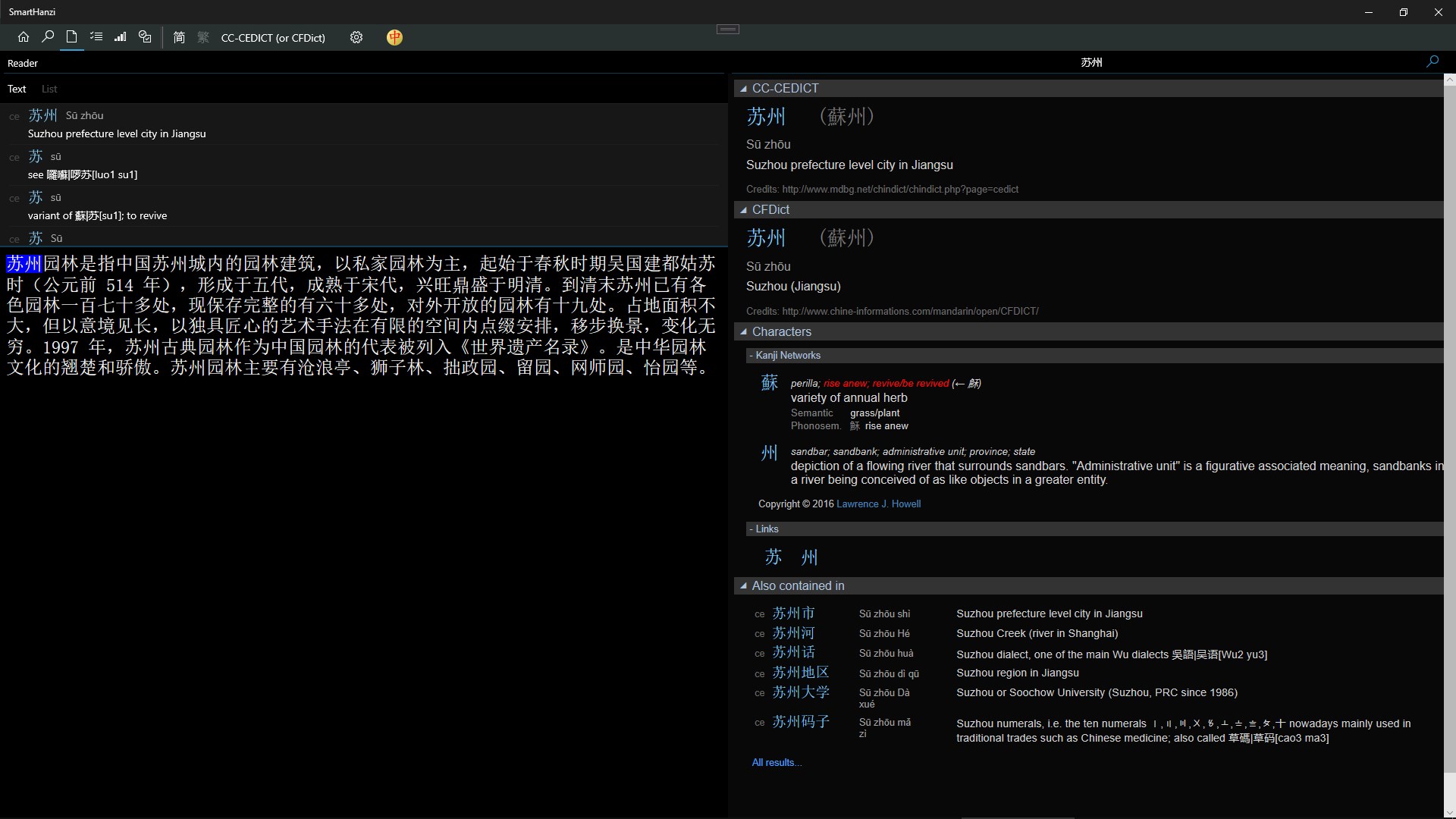Open the flashcard review checkboxes icon

145,37
